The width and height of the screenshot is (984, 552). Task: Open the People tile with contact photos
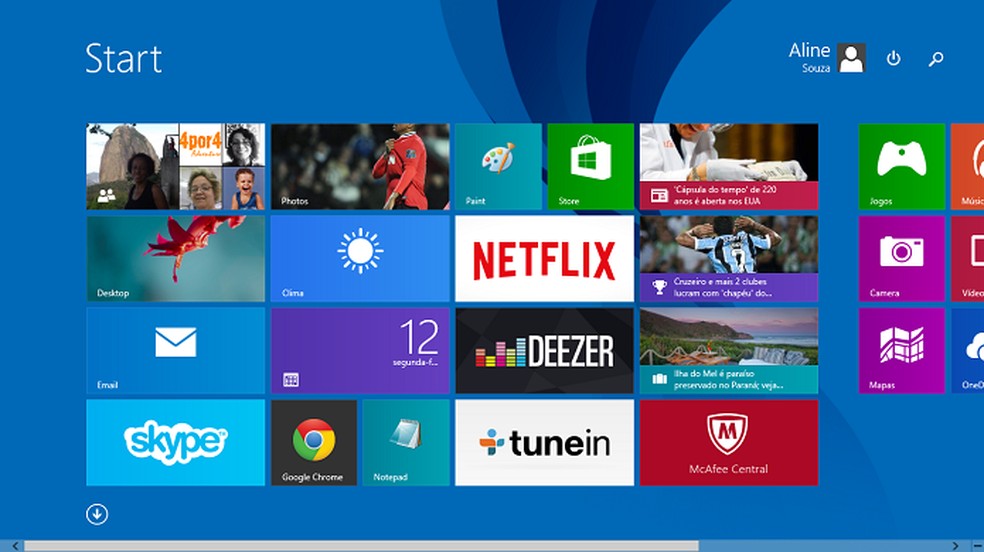[176, 166]
